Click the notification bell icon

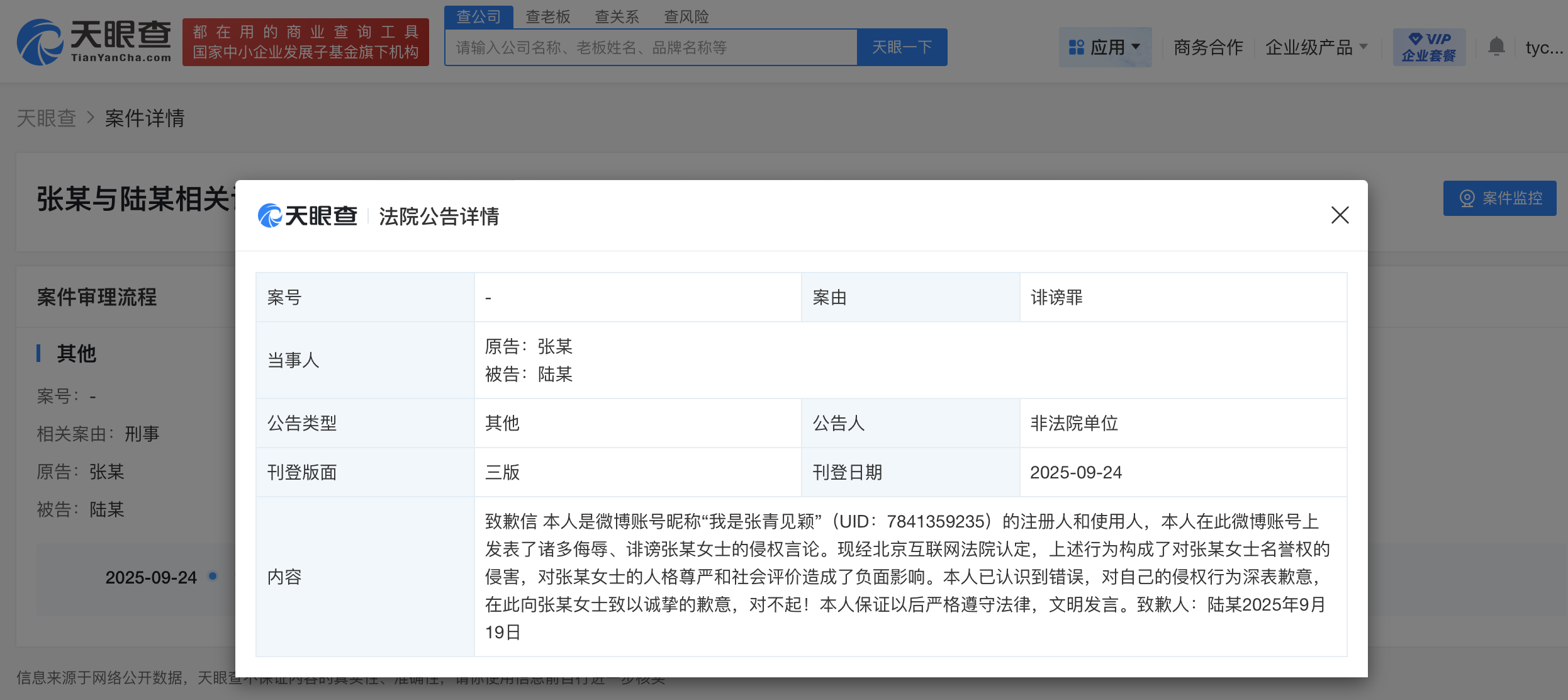(x=1496, y=47)
